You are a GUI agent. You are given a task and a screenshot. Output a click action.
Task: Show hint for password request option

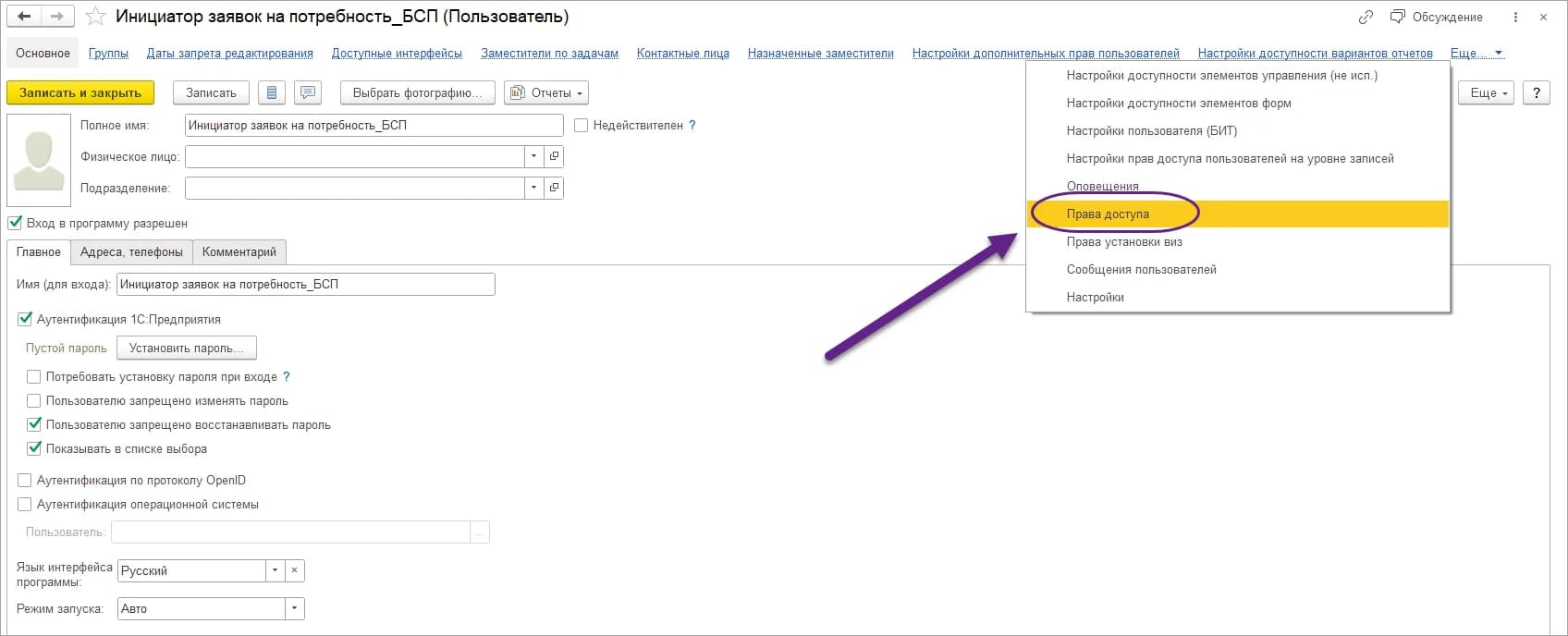(x=287, y=376)
